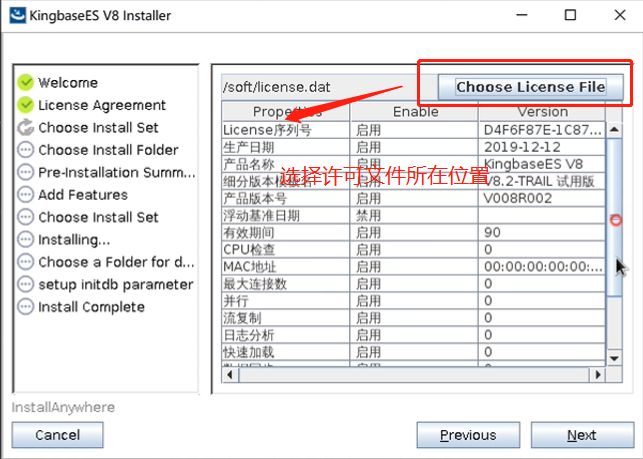Click the right arrow of horizontal scrollbar
Screen dimensions: 643x459
[x=598, y=375]
